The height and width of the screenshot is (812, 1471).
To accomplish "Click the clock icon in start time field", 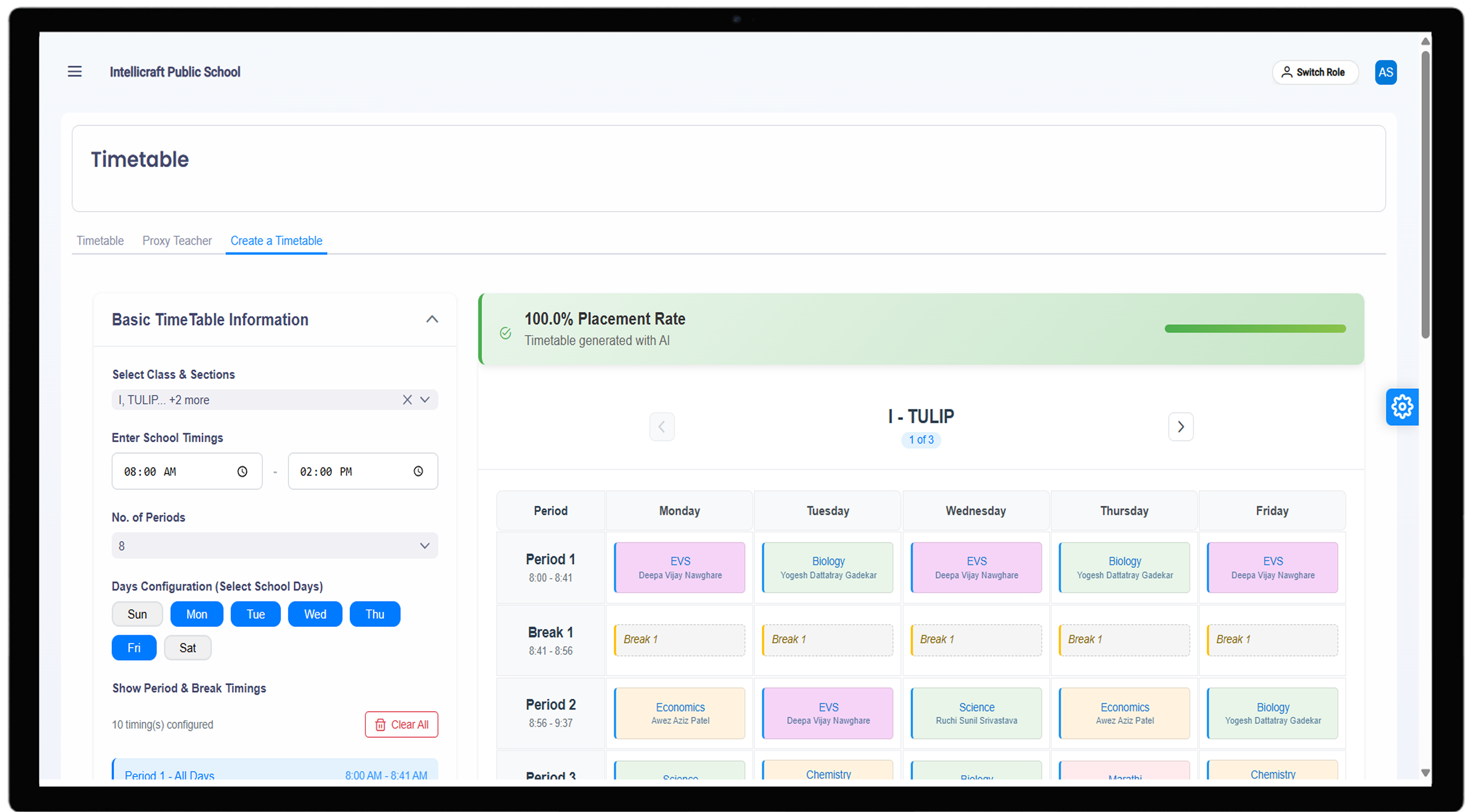I will pyautogui.click(x=242, y=471).
